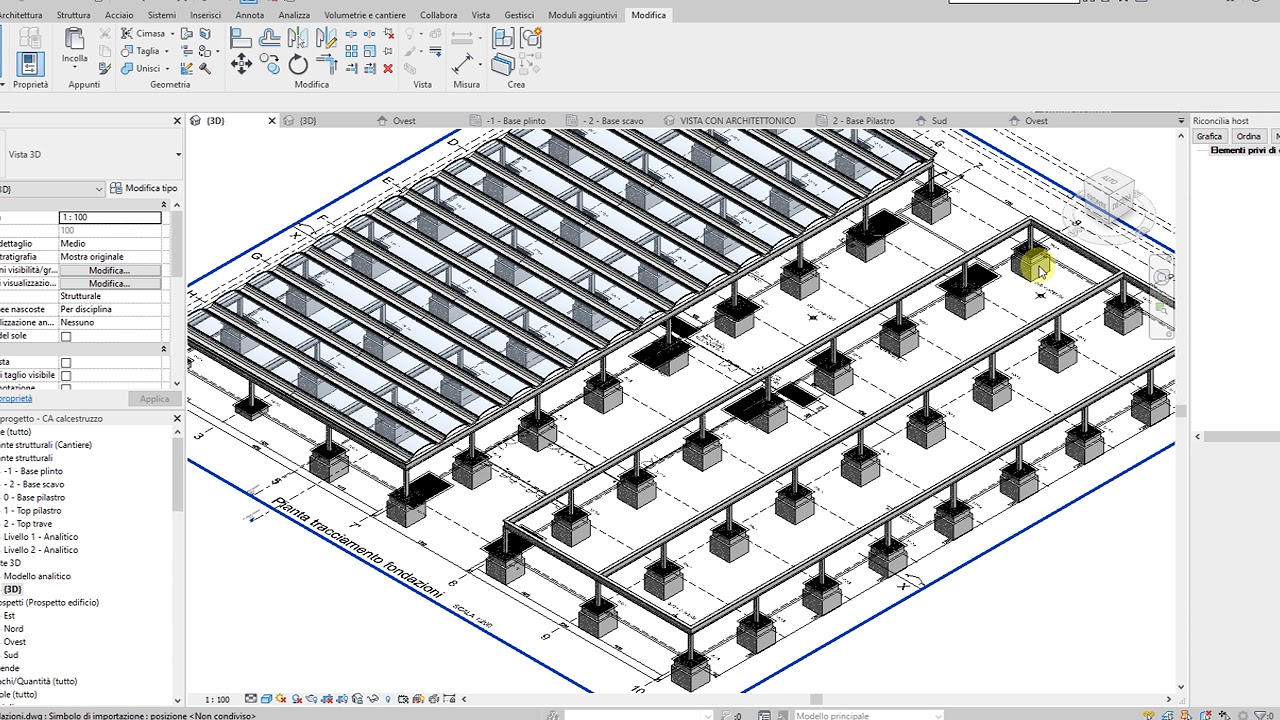Open the Proprietà properties palette icon
Viewport: 1280px width, 720px height.
29,63
